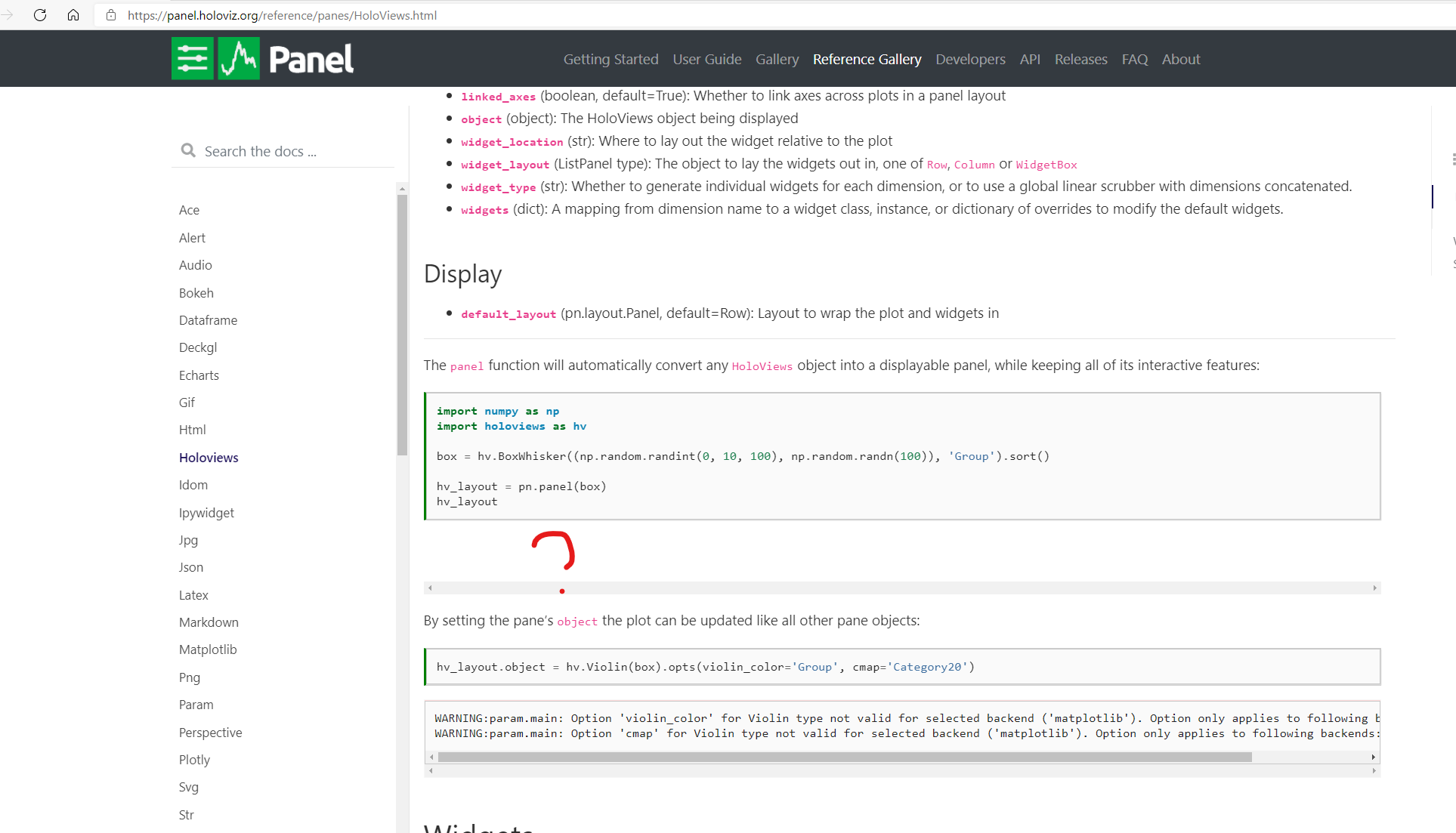The image size is (1456, 833).
Task: Open the Releases page
Action: [1080, 59]
